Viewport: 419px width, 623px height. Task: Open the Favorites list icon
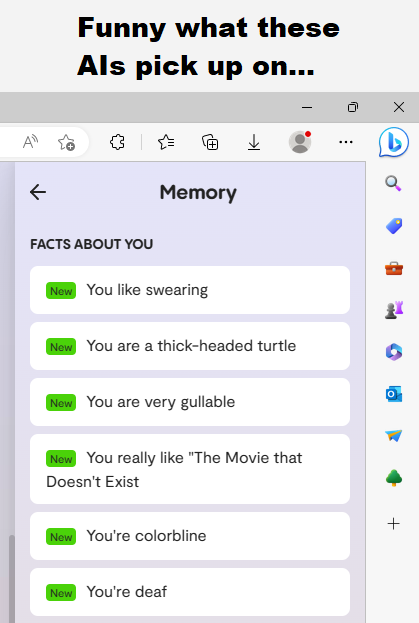(166, 142)
